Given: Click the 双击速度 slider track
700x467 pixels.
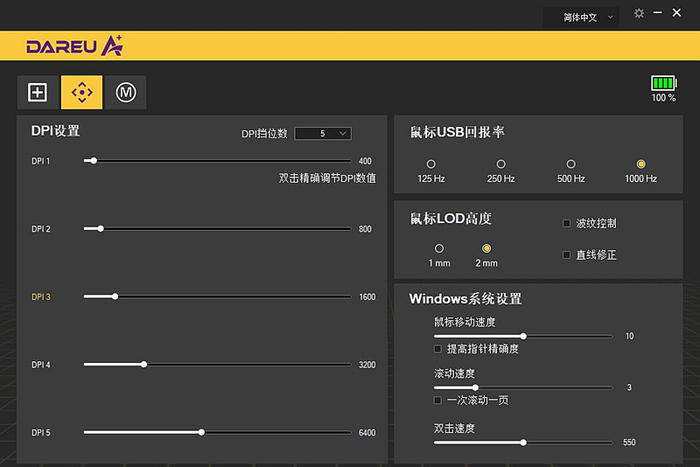Looking at the screenshot, I should [x=523, y=443].
